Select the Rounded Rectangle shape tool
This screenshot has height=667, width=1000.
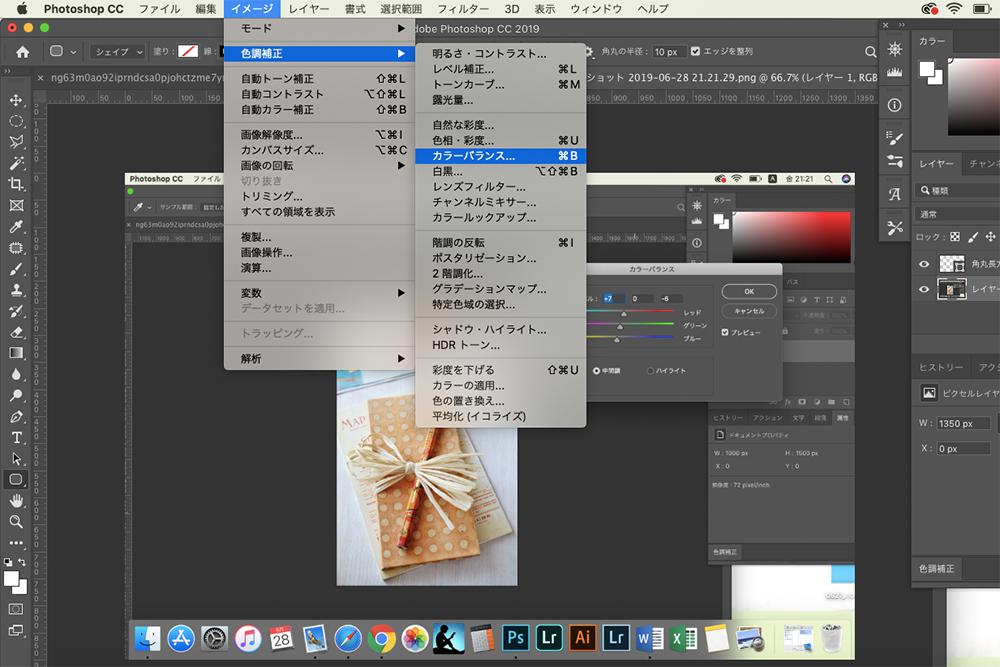16,480
